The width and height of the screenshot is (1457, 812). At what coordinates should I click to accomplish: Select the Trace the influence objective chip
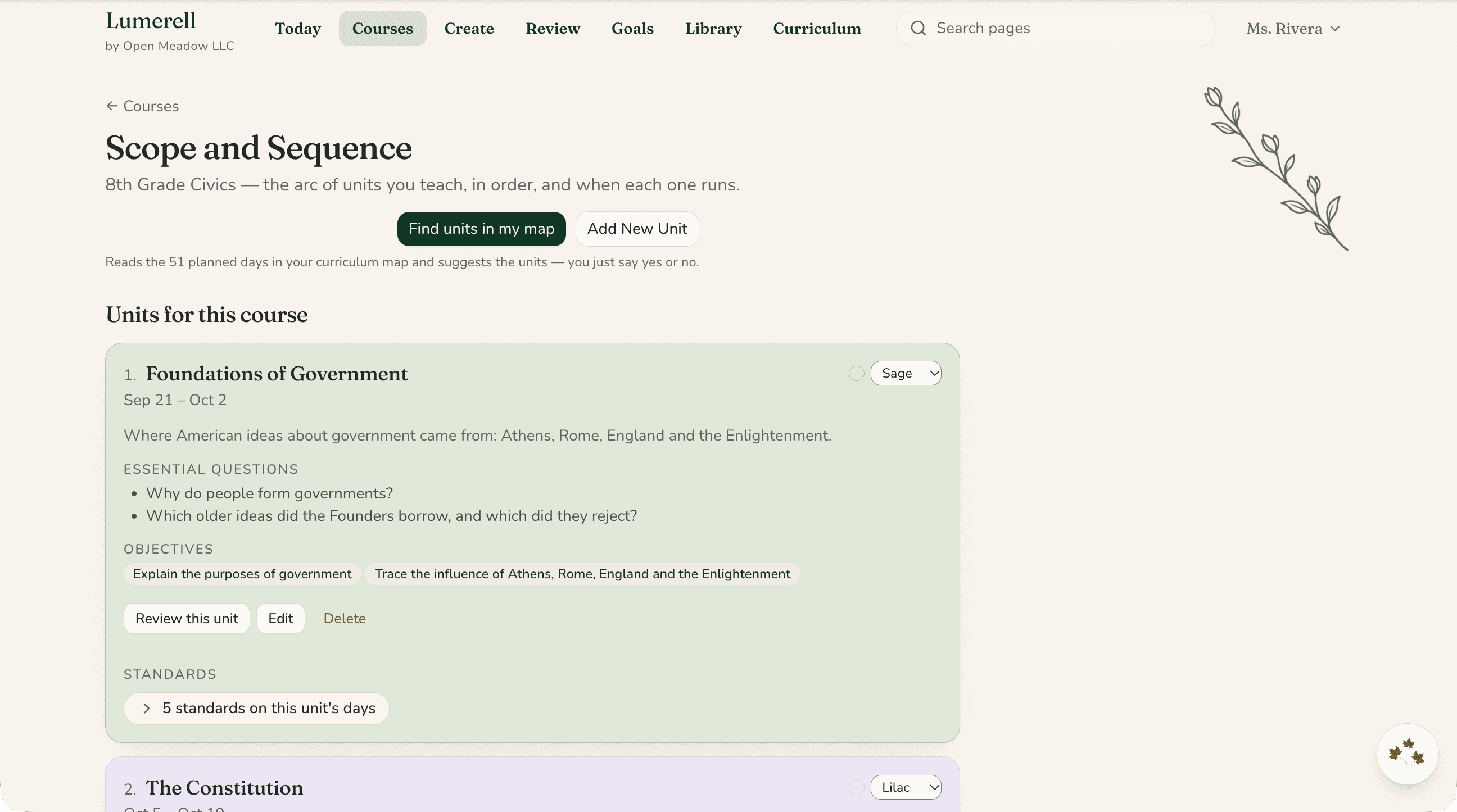582,574
